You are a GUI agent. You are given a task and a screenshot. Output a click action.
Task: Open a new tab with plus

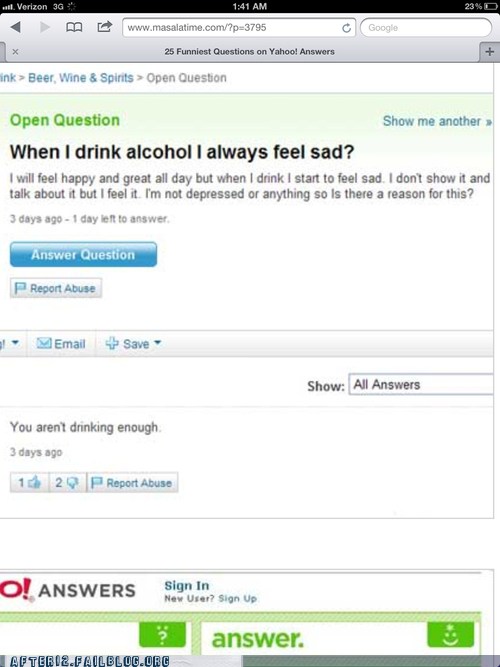pyautogui.click(x=489, y=51)
